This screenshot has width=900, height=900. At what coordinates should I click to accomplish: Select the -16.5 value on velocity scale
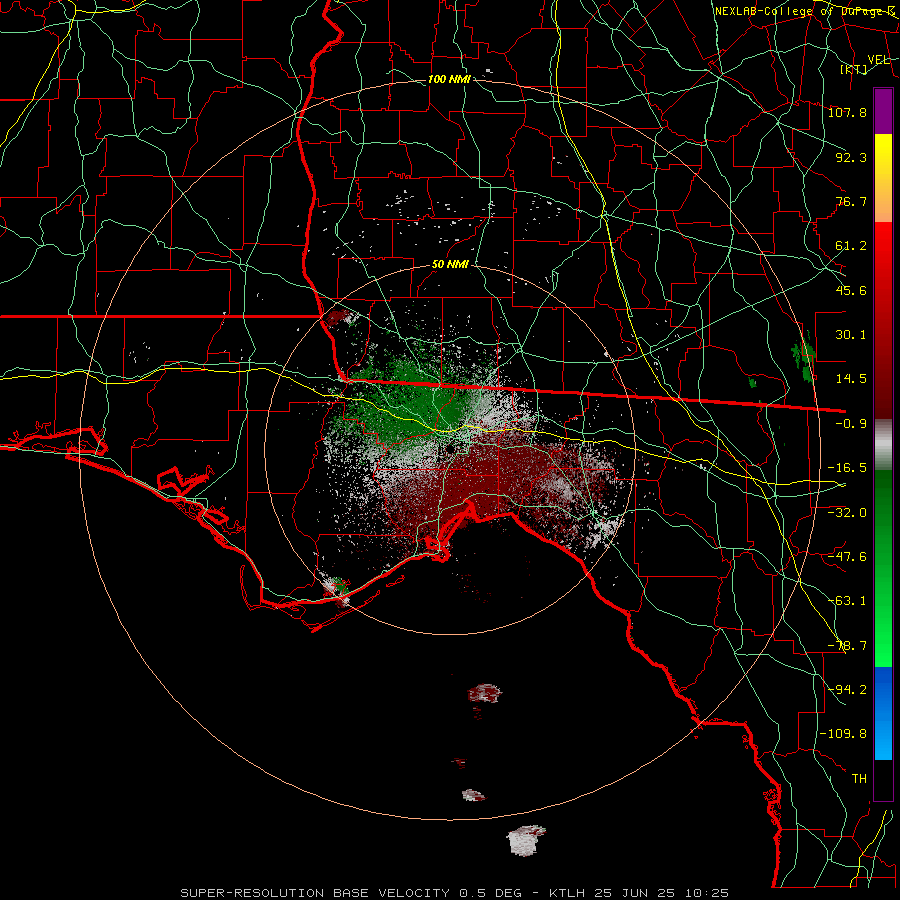coord(847,468)
